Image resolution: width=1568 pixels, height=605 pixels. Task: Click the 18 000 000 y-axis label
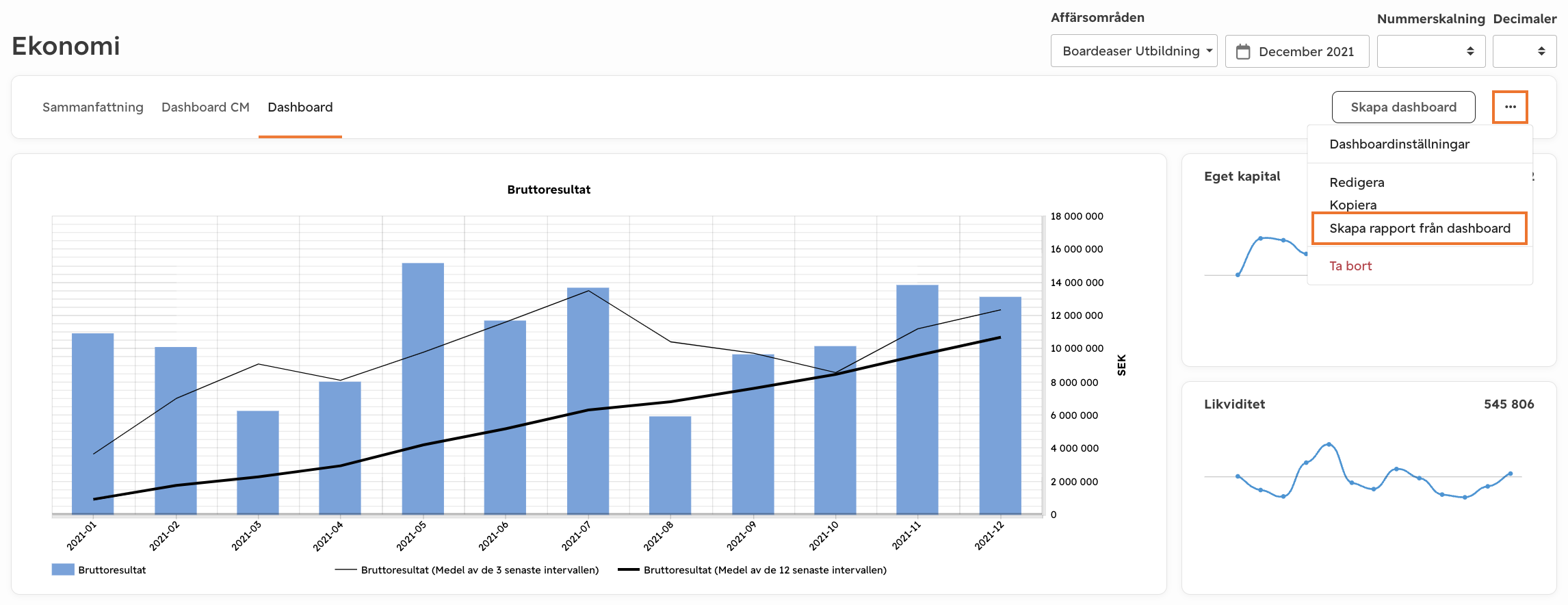point(1077,216)
